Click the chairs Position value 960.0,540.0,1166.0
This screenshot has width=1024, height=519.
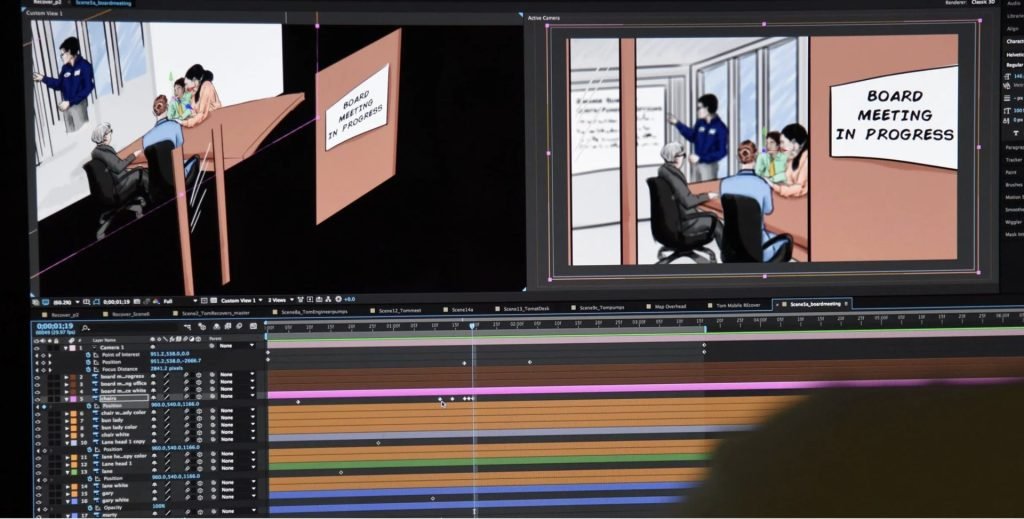coord(175,405)
